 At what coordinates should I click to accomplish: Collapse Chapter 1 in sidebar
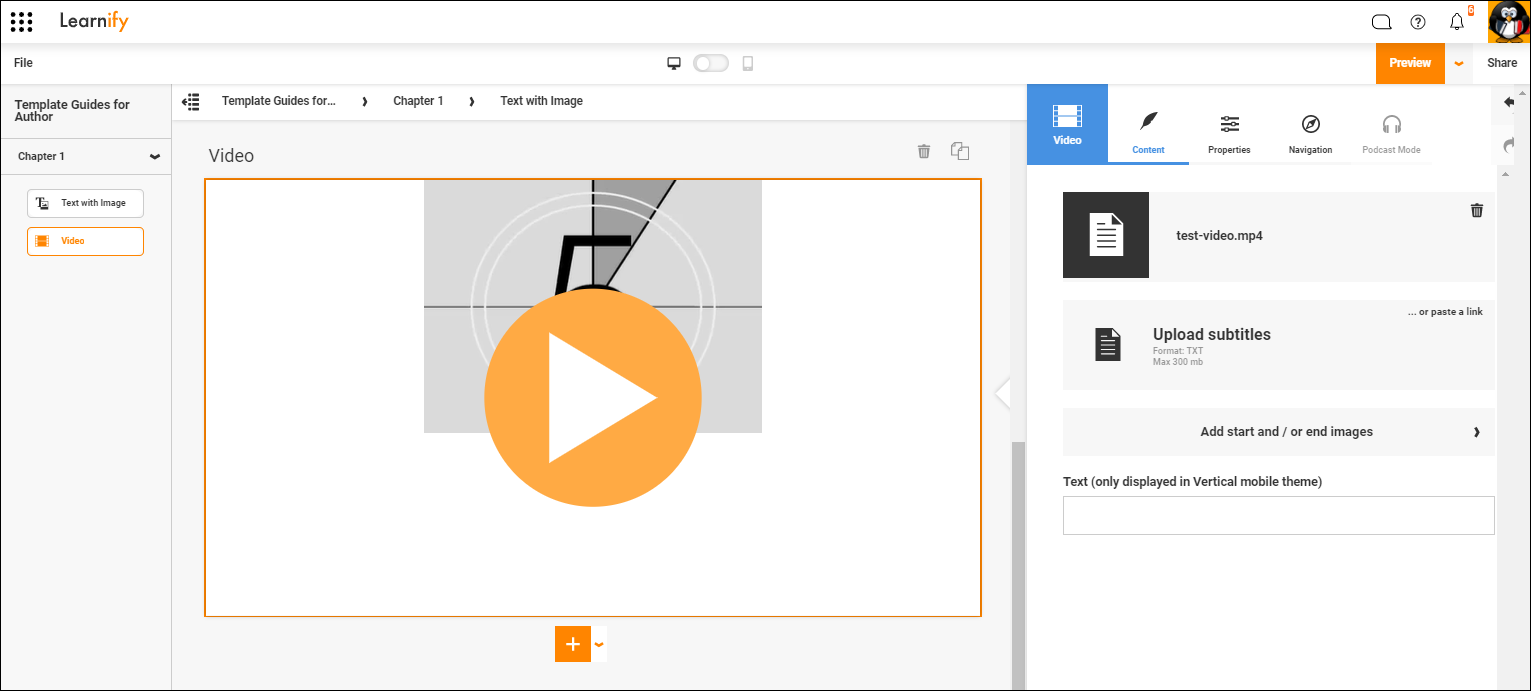155,157
